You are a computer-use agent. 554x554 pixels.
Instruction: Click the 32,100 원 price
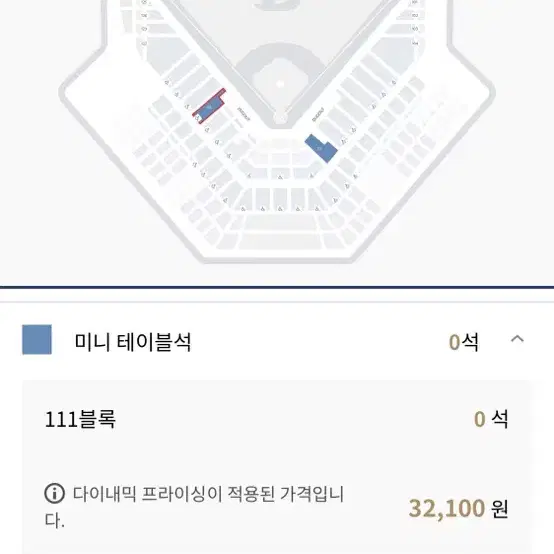459,508
